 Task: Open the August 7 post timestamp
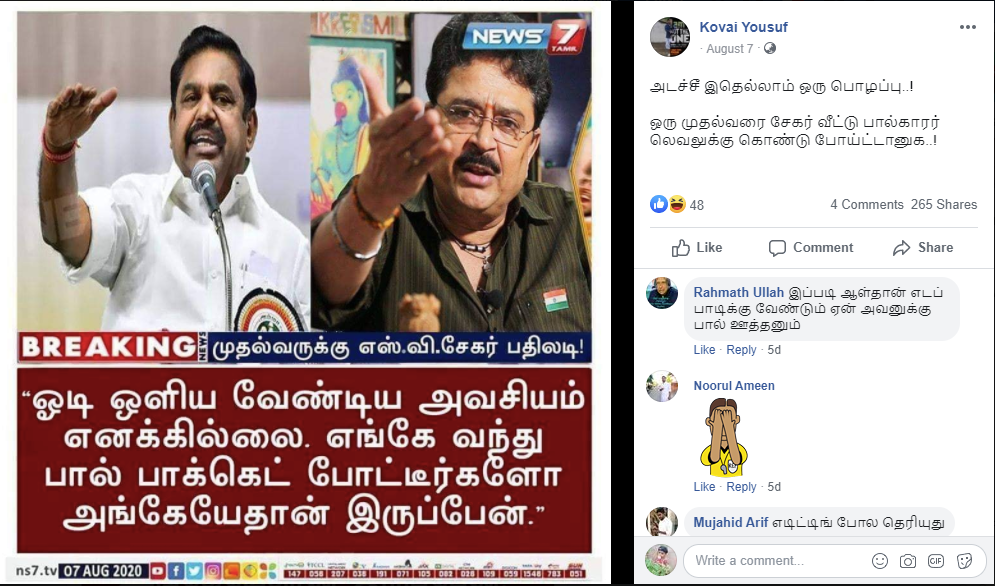click(x=730, y=49)
